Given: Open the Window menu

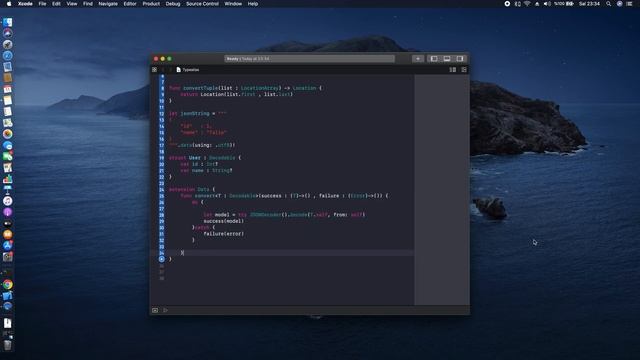Looking at the screenshot, I should click(x=233, y=4).
